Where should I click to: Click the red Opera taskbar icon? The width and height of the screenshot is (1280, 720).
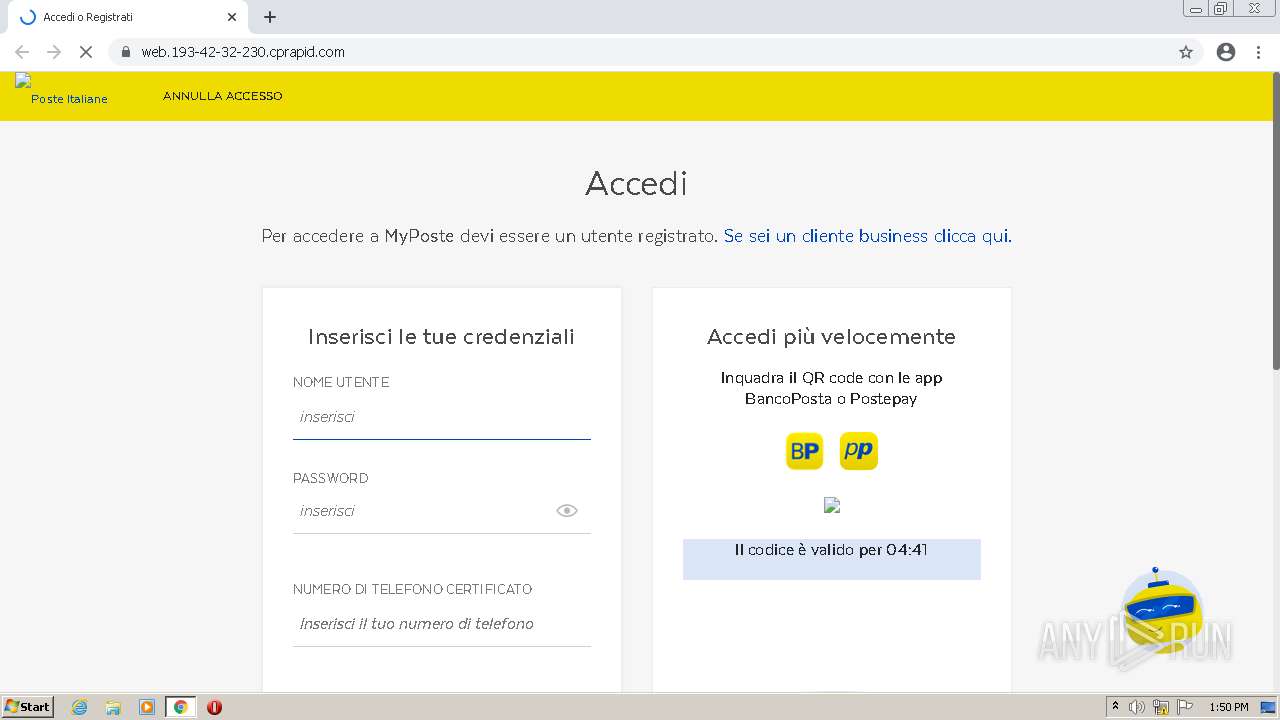[214, 707]
